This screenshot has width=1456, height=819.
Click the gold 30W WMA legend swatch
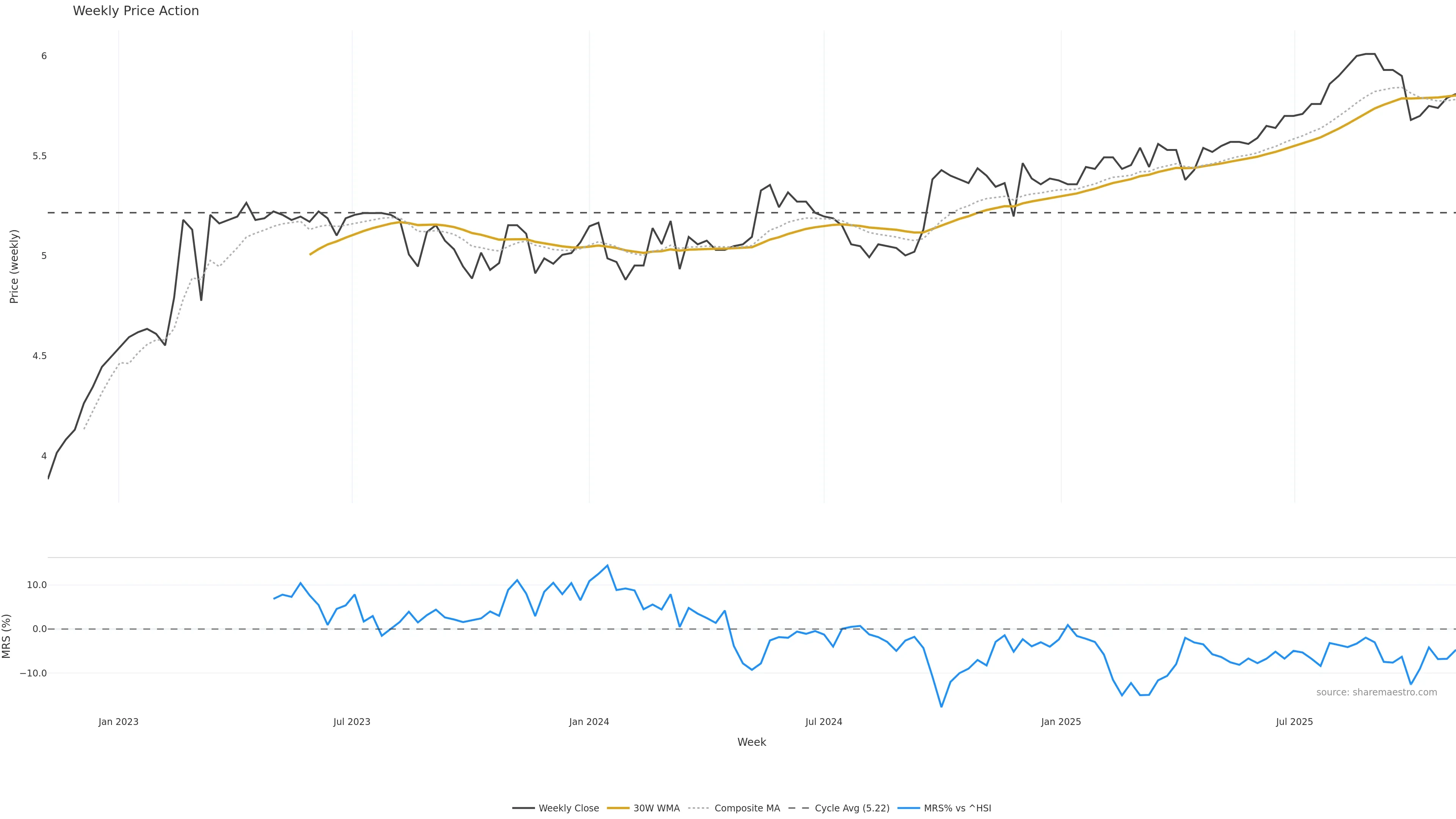point(618,808)
